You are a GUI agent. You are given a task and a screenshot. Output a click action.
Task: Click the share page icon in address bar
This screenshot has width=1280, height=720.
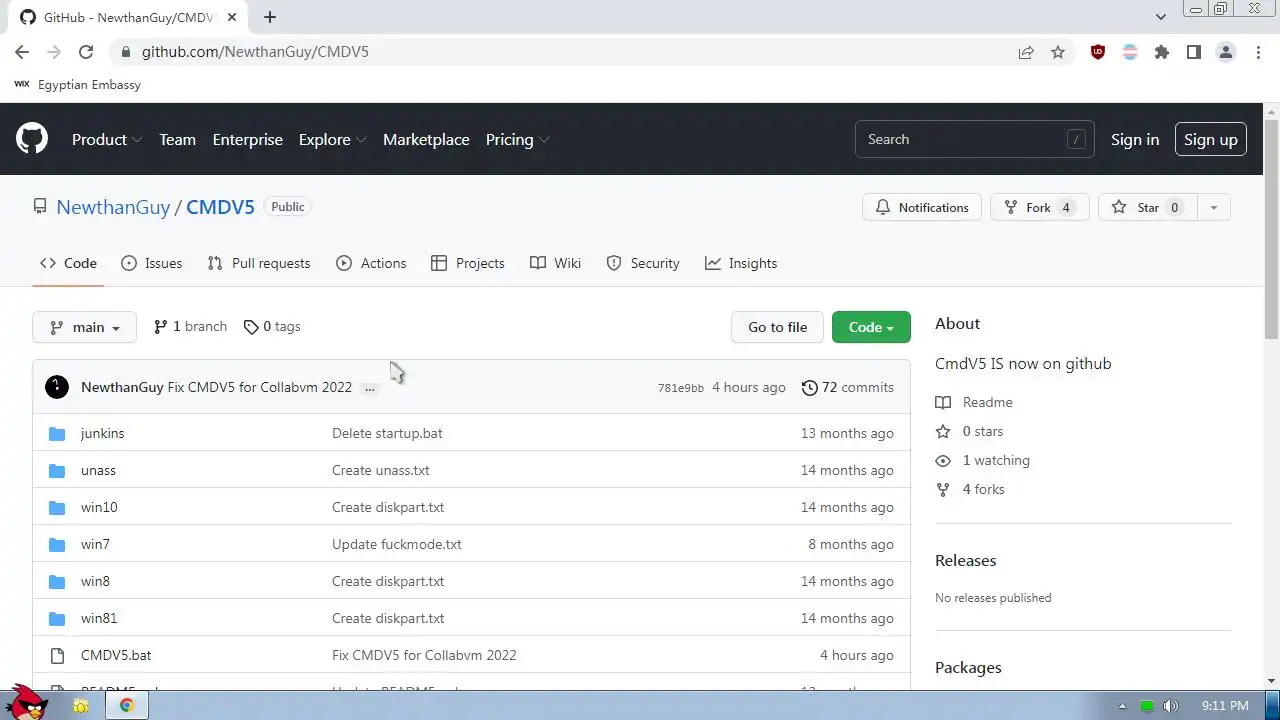click(1026, 52)
